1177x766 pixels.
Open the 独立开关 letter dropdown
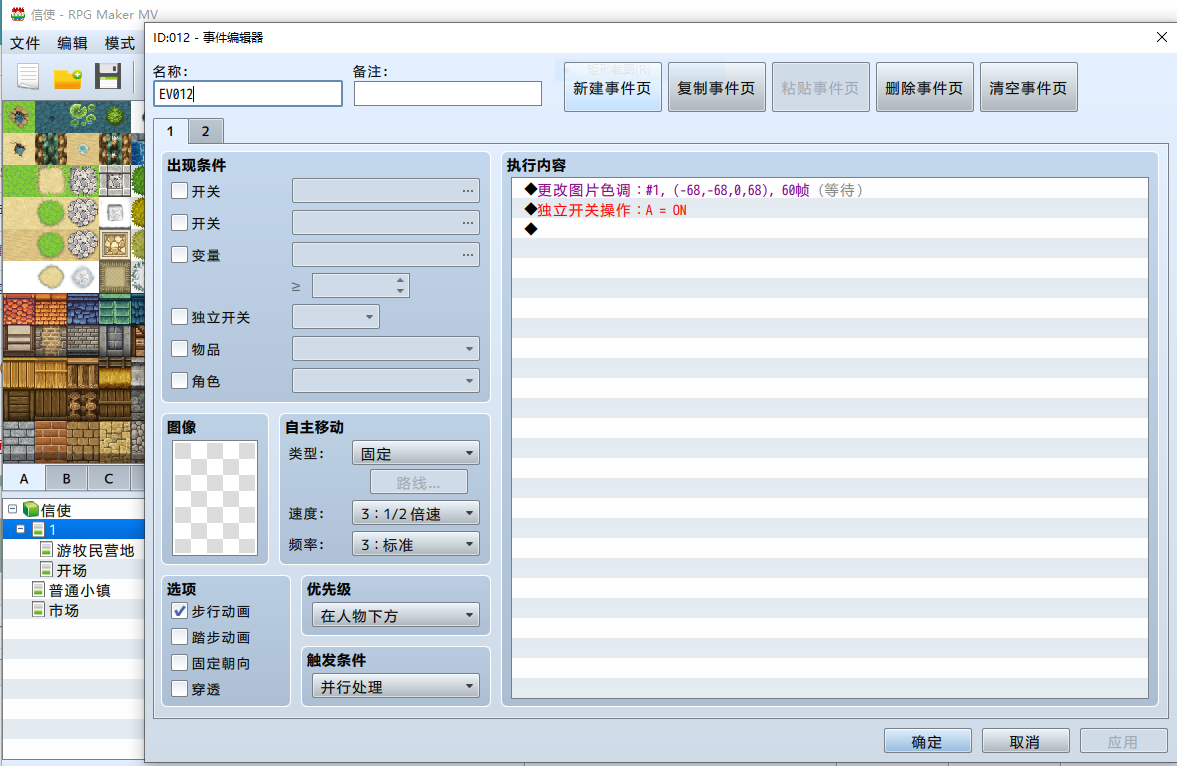tap(336, 317)
